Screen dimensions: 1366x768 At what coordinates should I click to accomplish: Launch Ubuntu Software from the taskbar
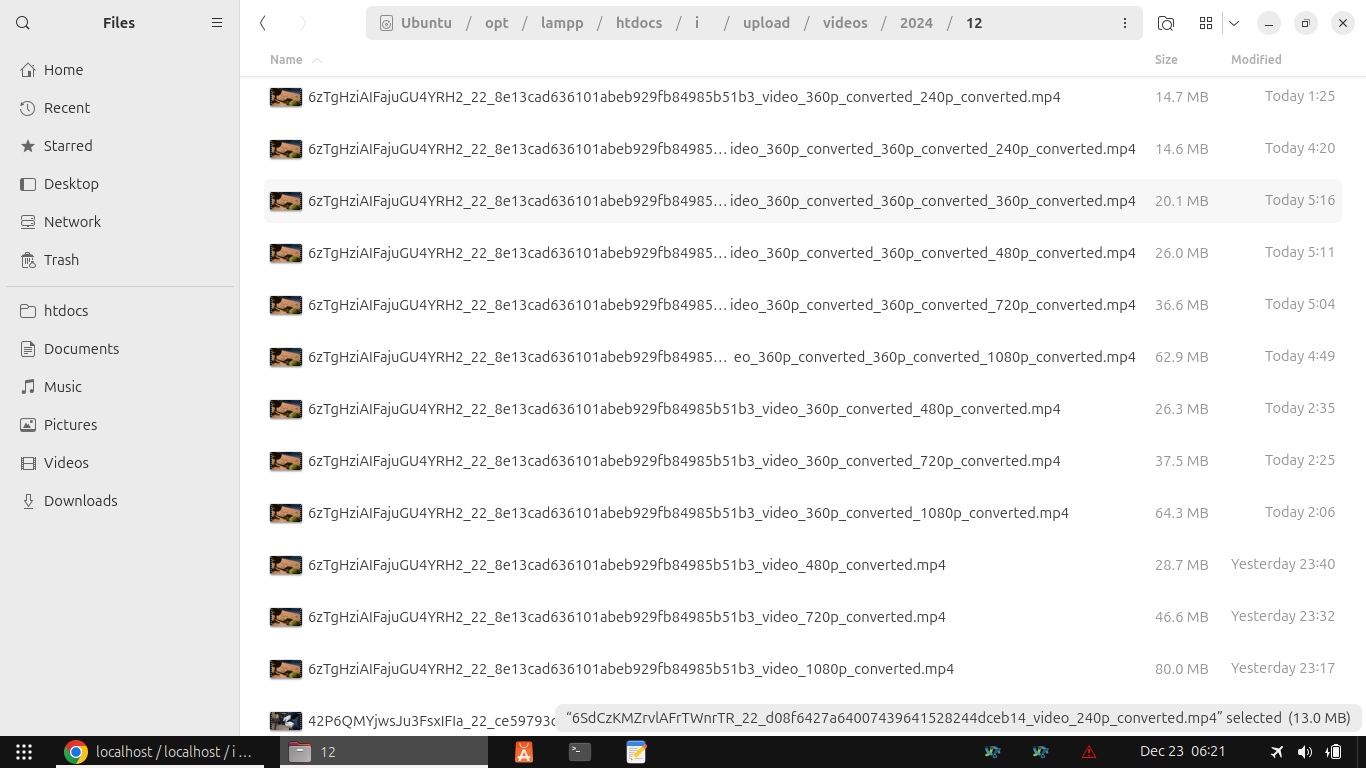point(524,752)
